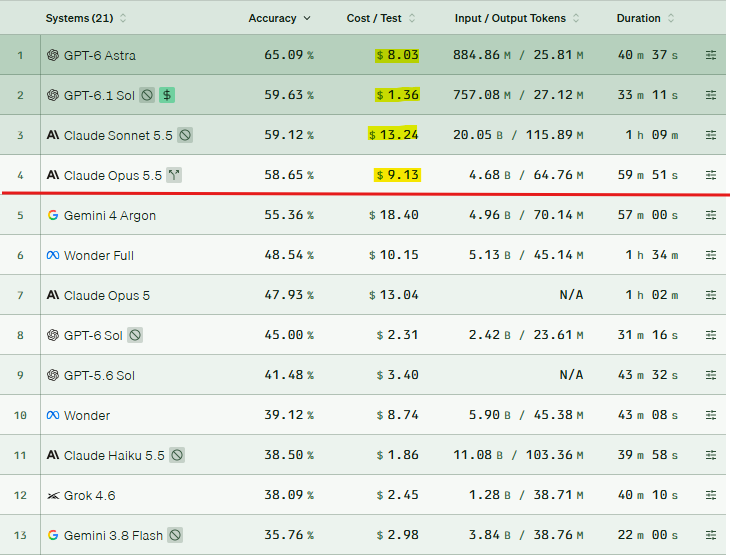The width and height of the screenshot is (731, 555).
Task: Click the Anthropic logo beside Claude Sonnet 5.5
Action: pyautogui.click(x=53, y=135)
